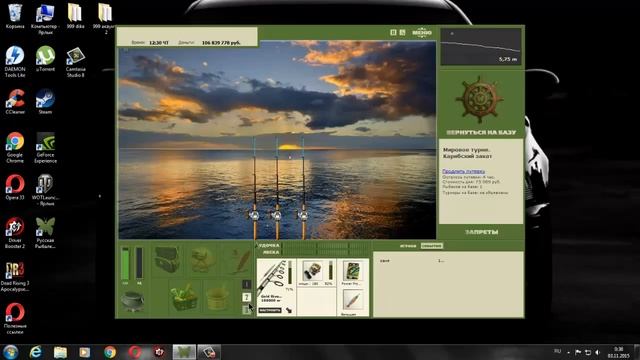The width and height of the screenshot is (640, 360).
Task: Open the Продлить путевку link
Action: click(463, 171)
